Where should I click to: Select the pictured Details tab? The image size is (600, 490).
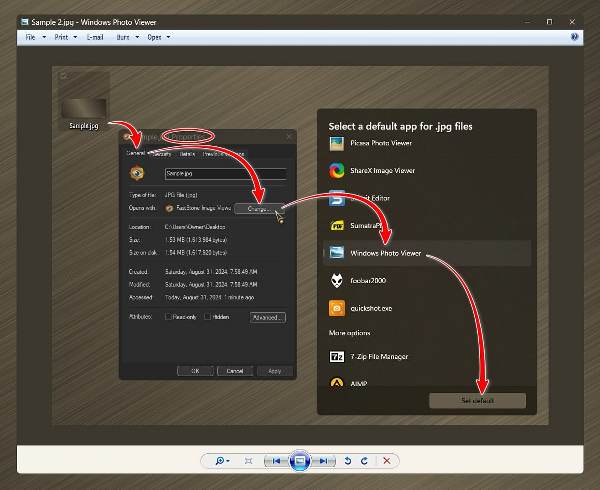point(187,154)
